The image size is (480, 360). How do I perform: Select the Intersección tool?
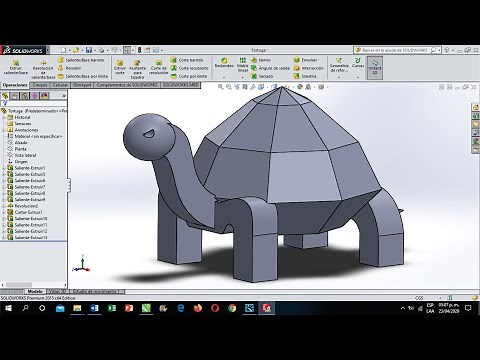point(309,68)
